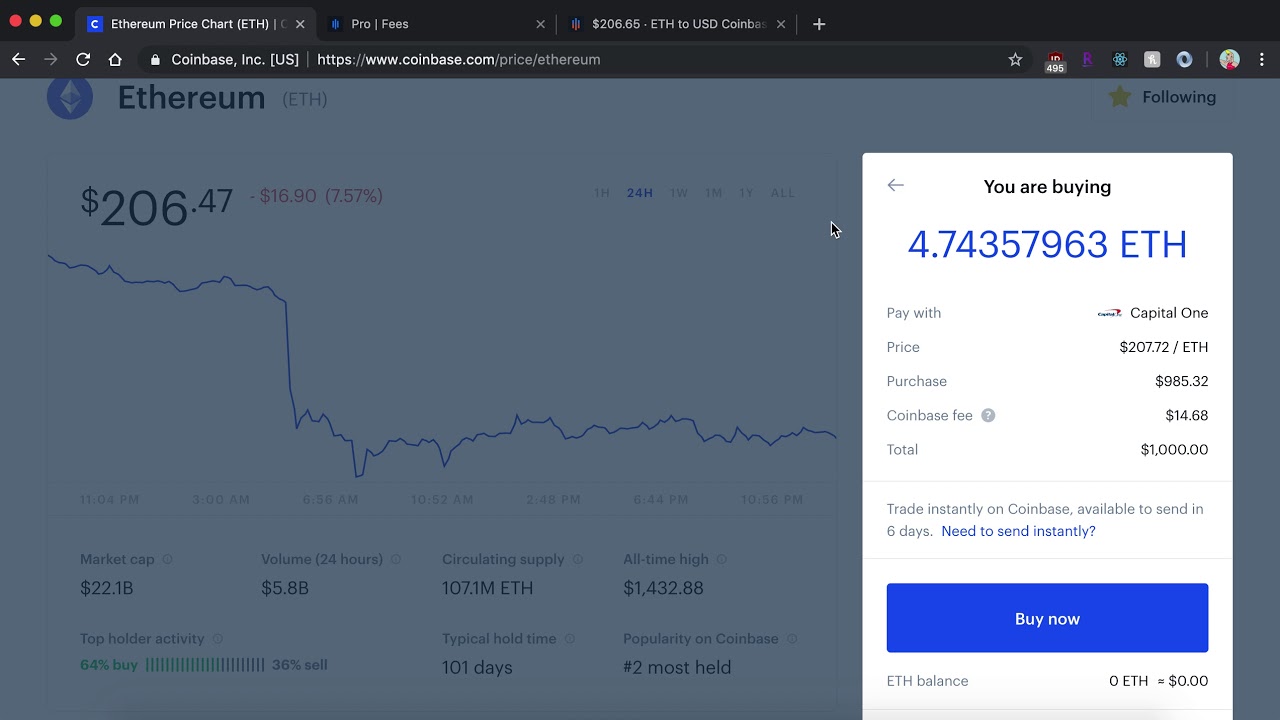Click the Circulating supply info icon
The width and height of the screenshot is (1280, 720).
click(578, 559)
